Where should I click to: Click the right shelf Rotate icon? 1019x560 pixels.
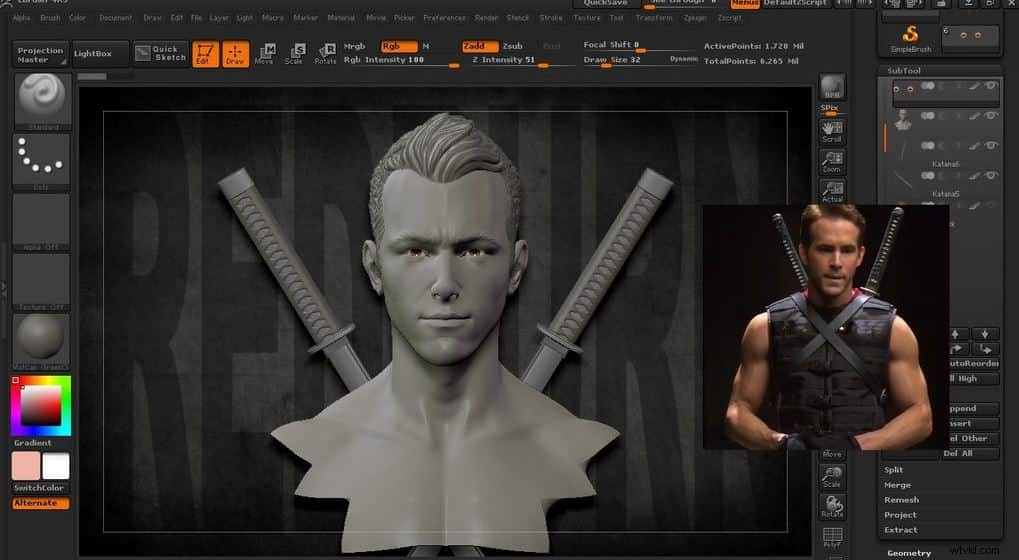coord(832,507)
